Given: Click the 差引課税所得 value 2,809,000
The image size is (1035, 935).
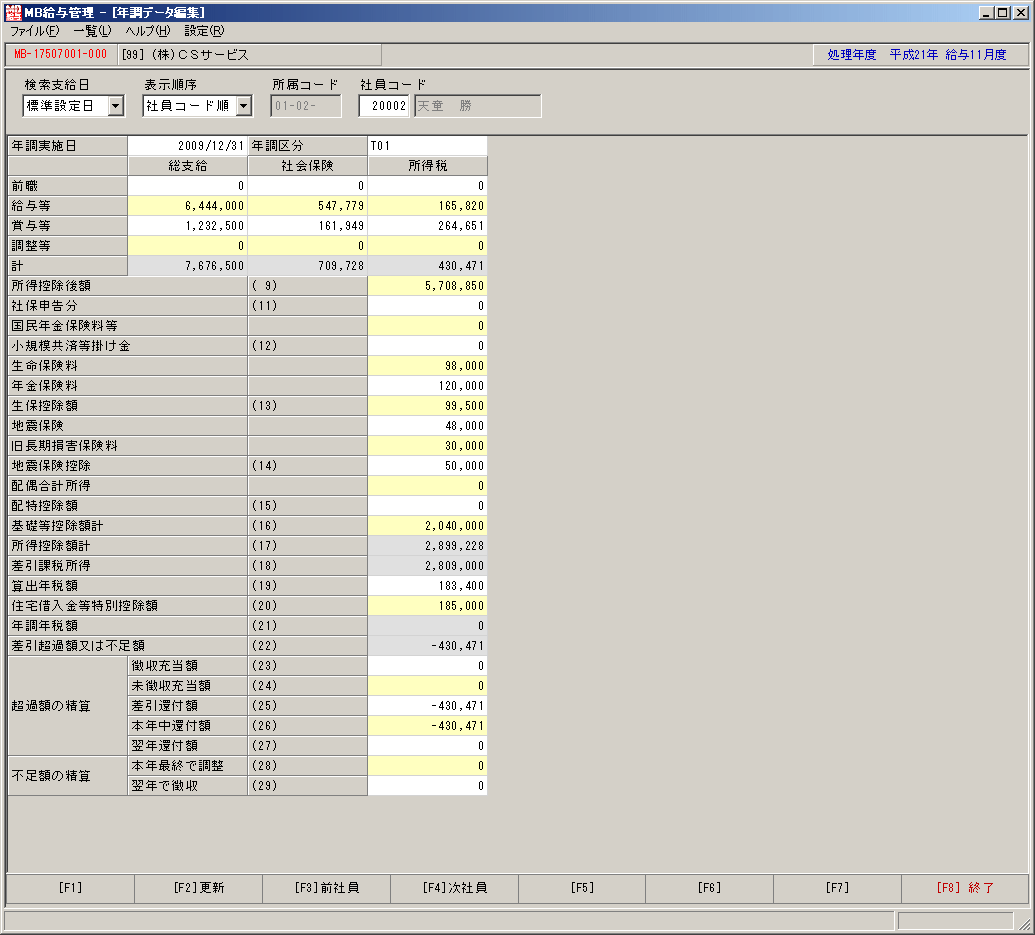Looking at the screenshot, I should [427, 565].
